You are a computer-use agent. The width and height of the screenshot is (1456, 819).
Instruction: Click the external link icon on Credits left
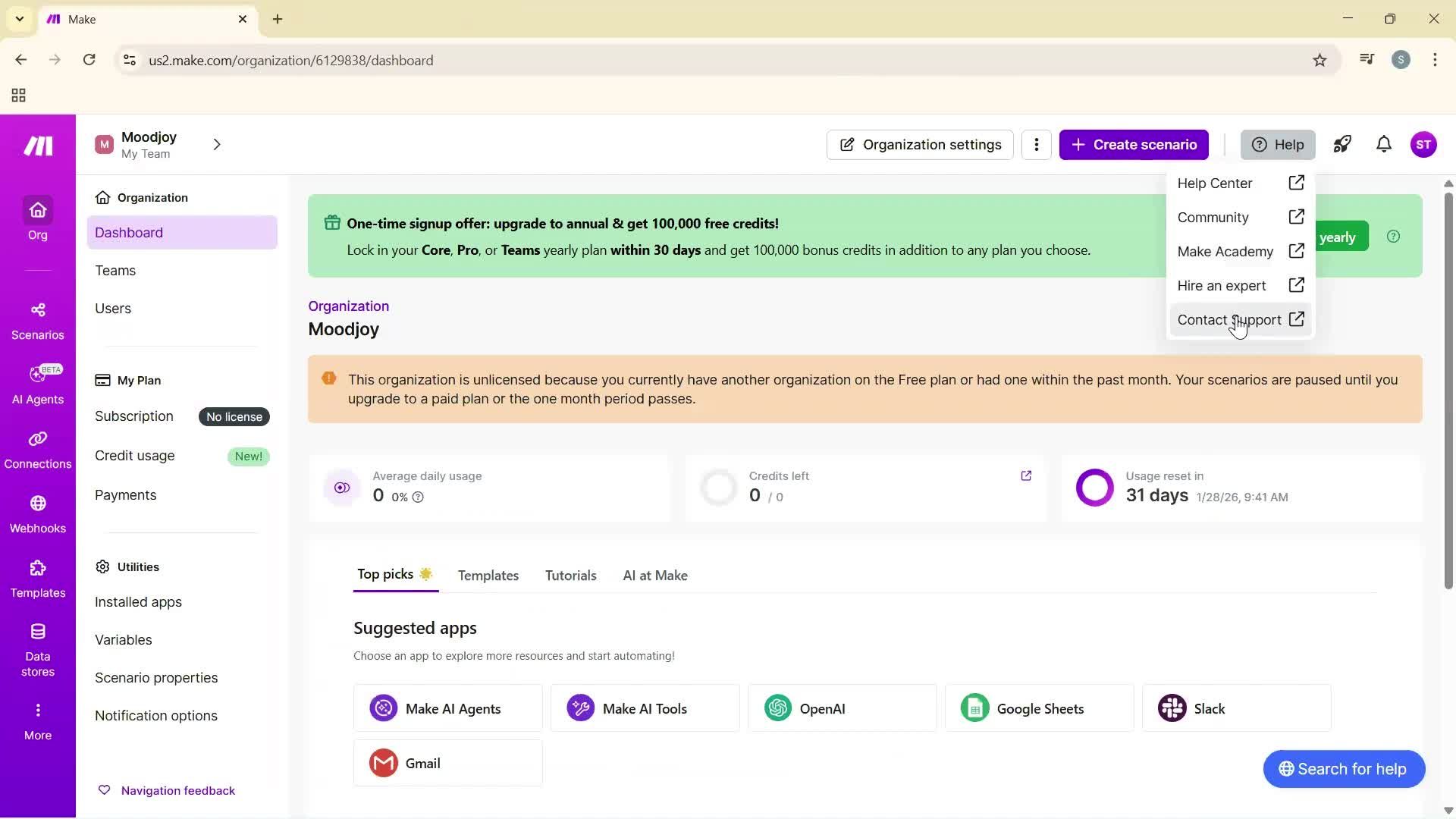[x=1027, y=475]
